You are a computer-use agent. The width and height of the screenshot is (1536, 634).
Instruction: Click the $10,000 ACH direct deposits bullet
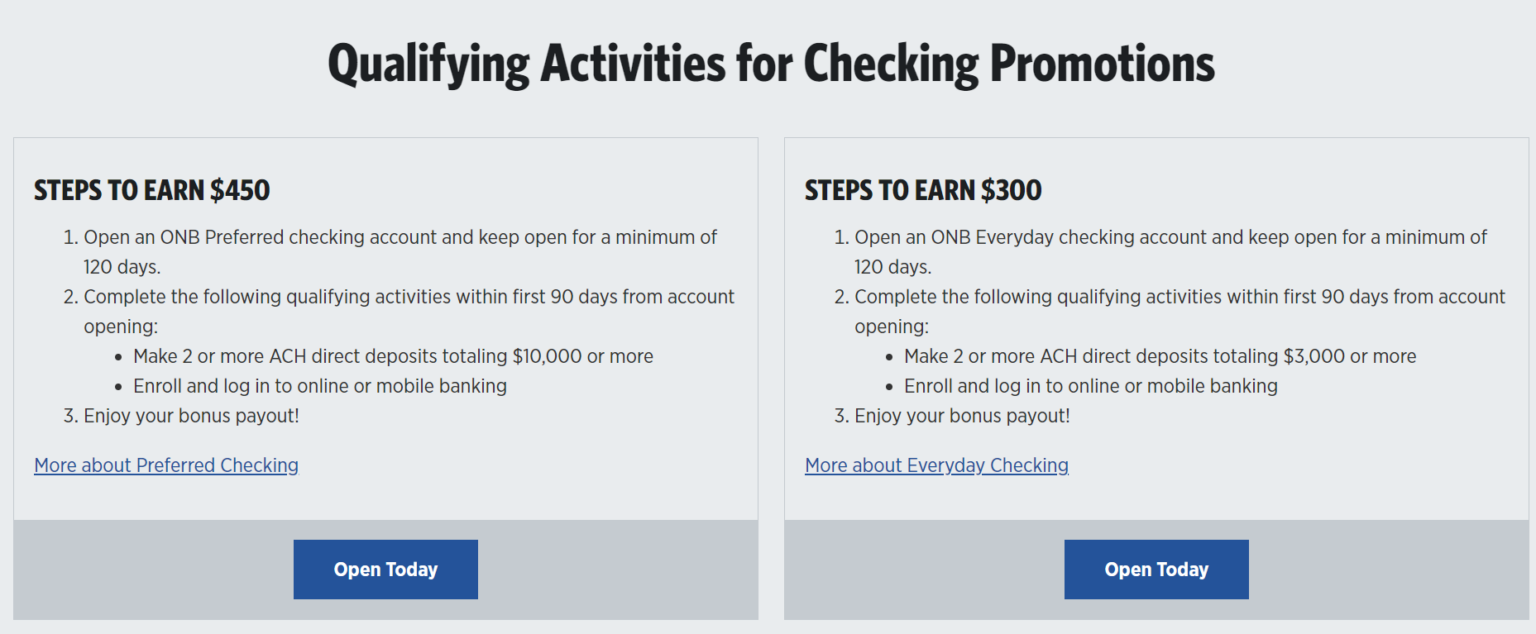point(393,356)
